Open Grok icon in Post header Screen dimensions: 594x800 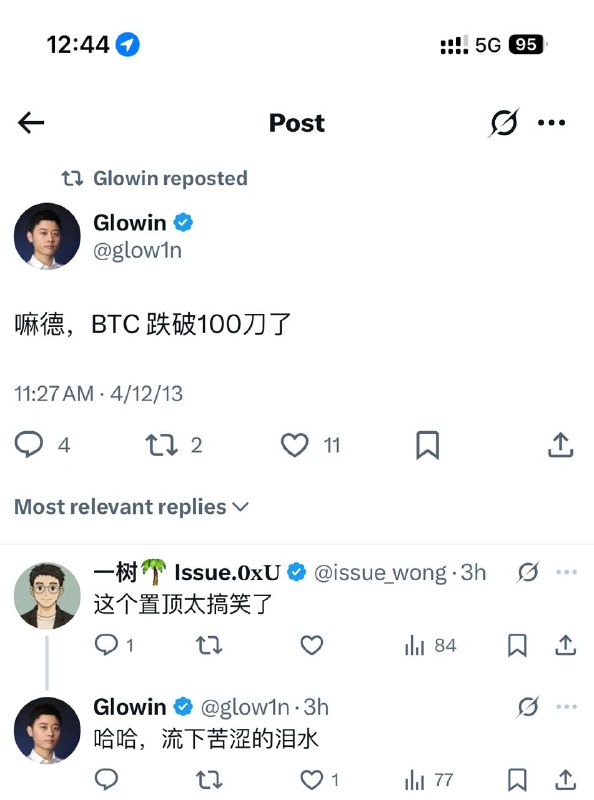504,122
